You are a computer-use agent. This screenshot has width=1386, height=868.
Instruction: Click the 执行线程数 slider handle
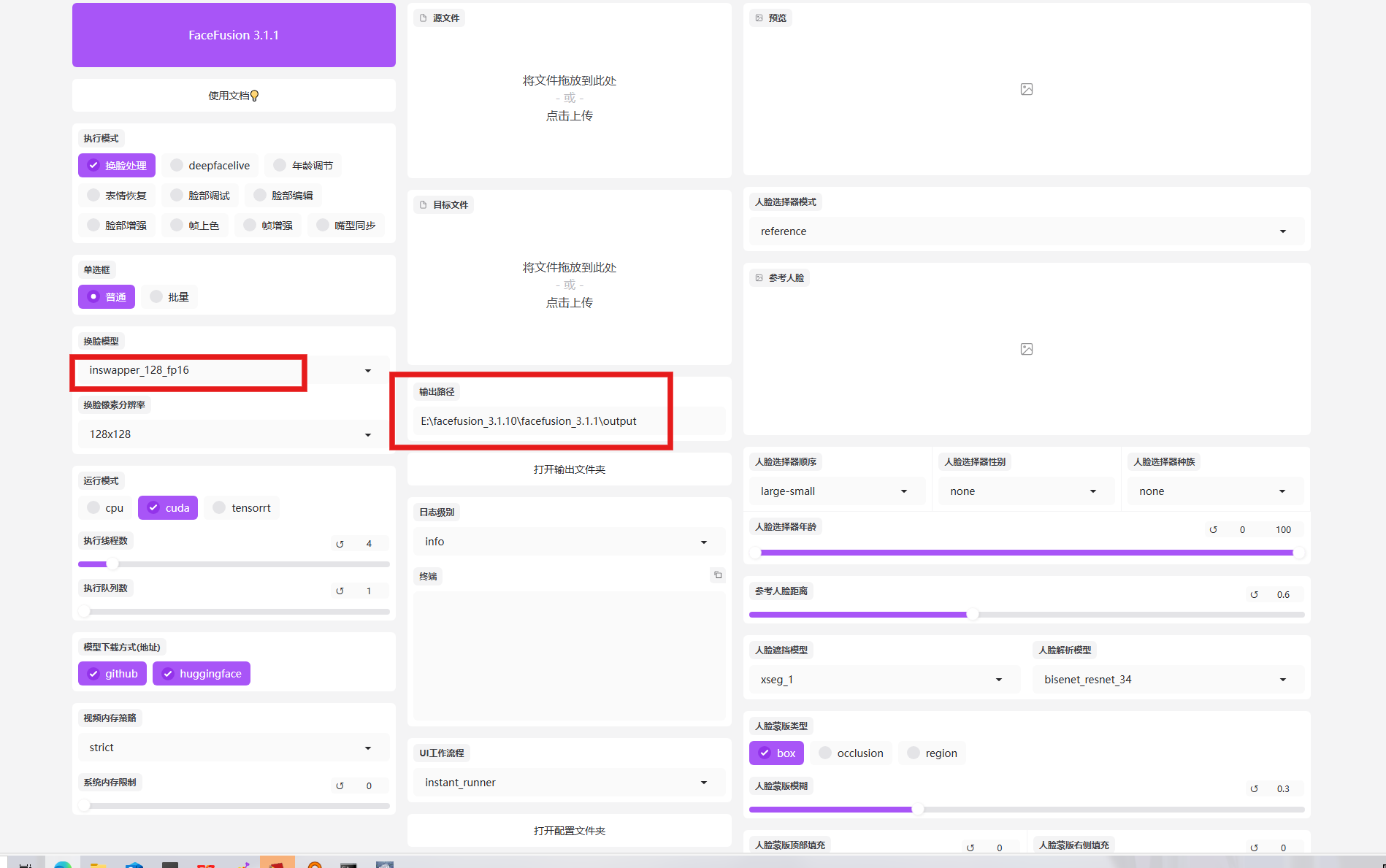coord(112,564)
